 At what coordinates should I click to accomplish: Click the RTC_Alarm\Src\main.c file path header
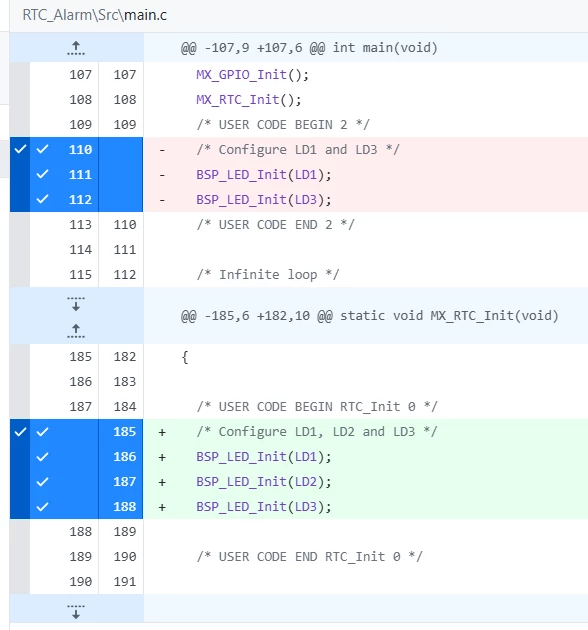[94, 15]
